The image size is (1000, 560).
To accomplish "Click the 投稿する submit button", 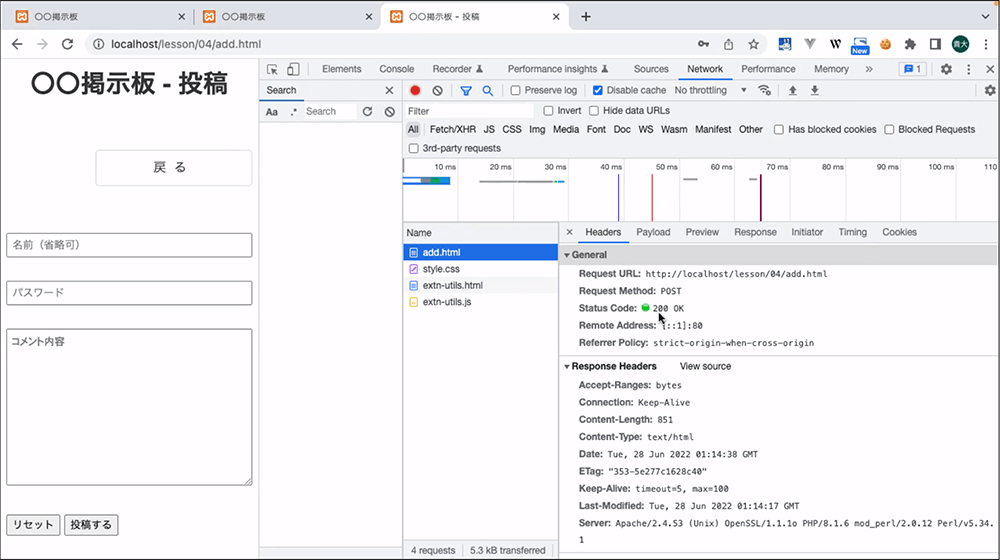I will (x=91, y=525).
